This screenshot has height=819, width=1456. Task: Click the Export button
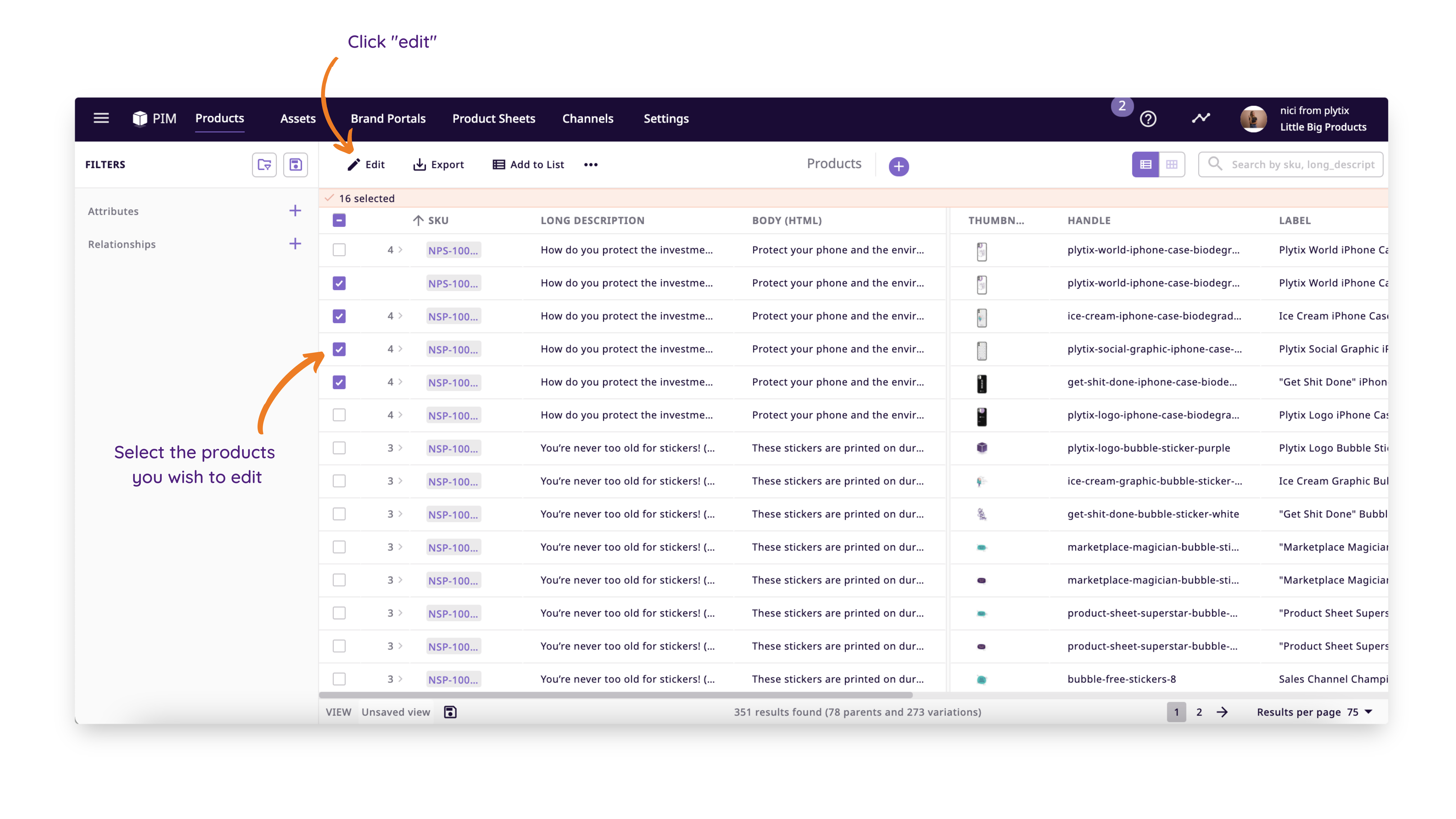pos(439,165)
